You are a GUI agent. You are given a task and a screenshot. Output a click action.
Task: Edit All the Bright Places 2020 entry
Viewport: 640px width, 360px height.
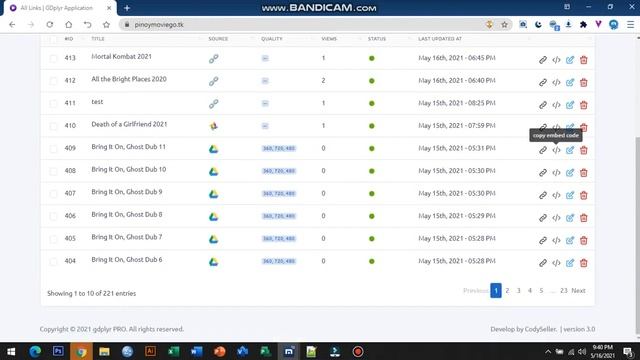click(570, 82)
